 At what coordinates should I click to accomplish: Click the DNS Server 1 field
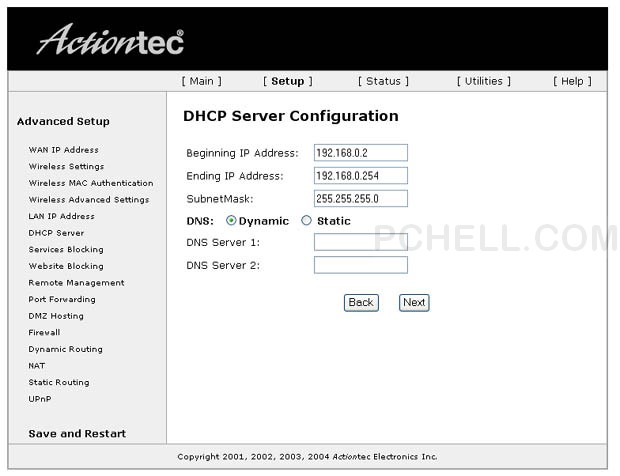[x=360, y=242]
